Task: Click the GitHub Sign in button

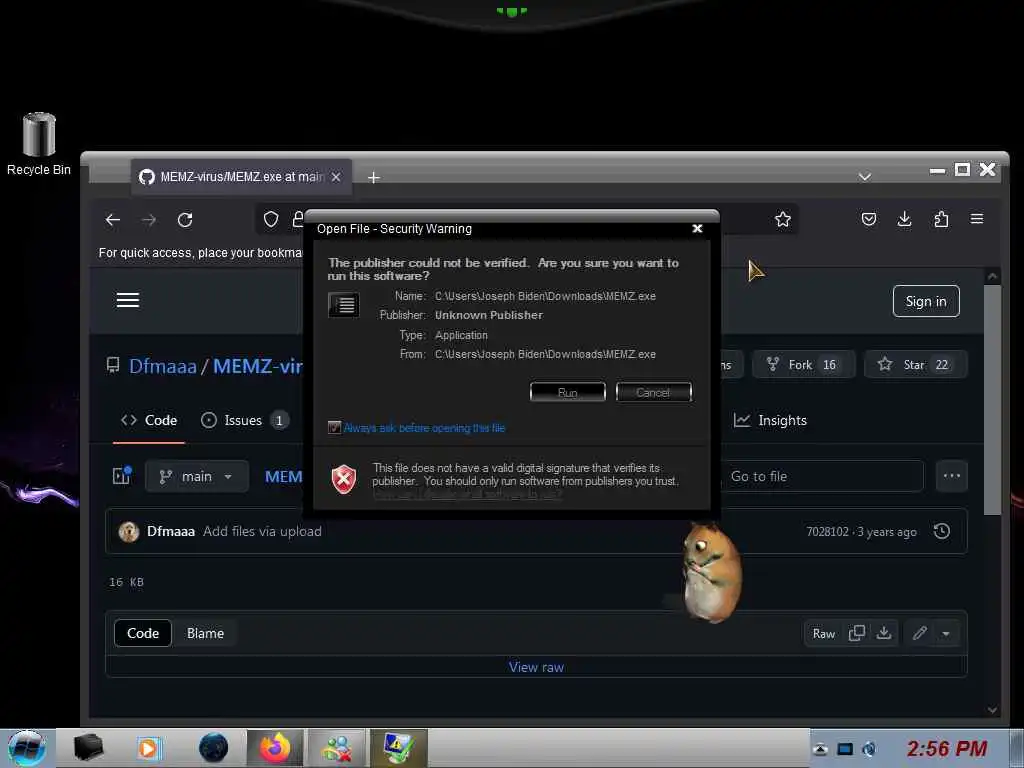Action: coord(926,301)
